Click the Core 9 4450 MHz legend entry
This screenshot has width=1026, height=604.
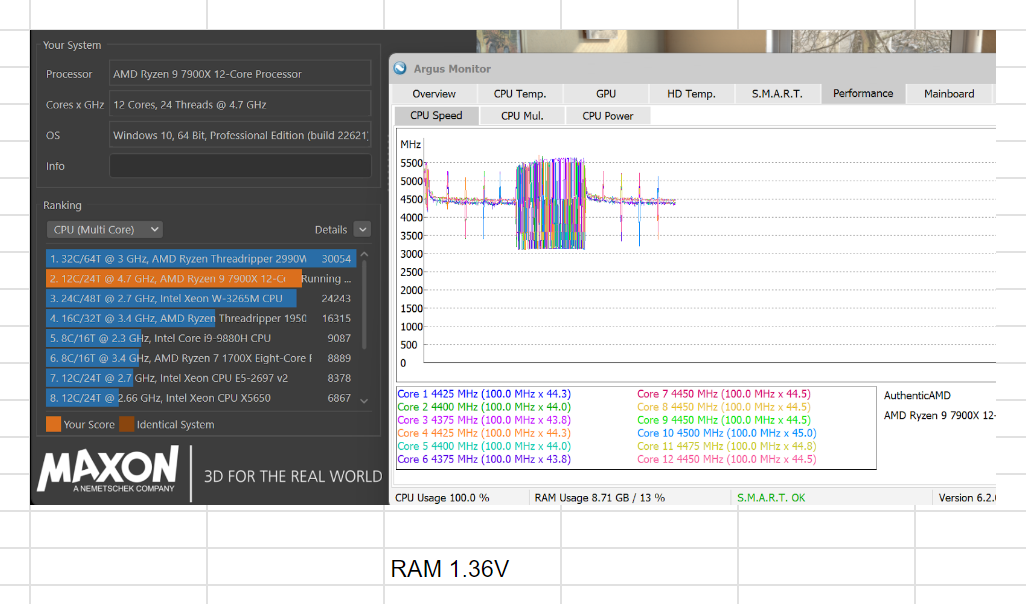pyautogui.click(x=724, y=420)
